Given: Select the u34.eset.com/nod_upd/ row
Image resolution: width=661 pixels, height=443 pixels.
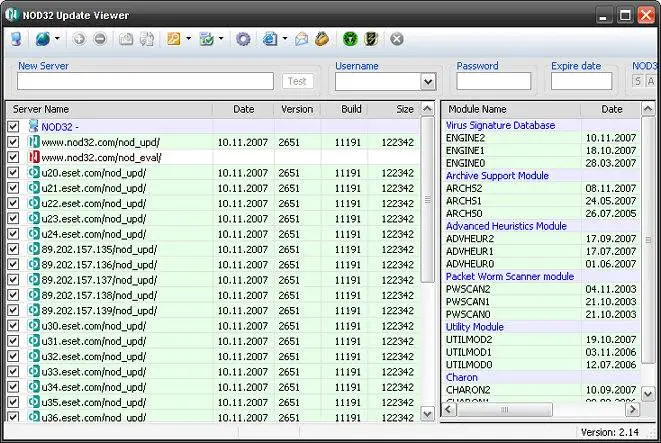Looking at the screenshot, I should [213, 387].
